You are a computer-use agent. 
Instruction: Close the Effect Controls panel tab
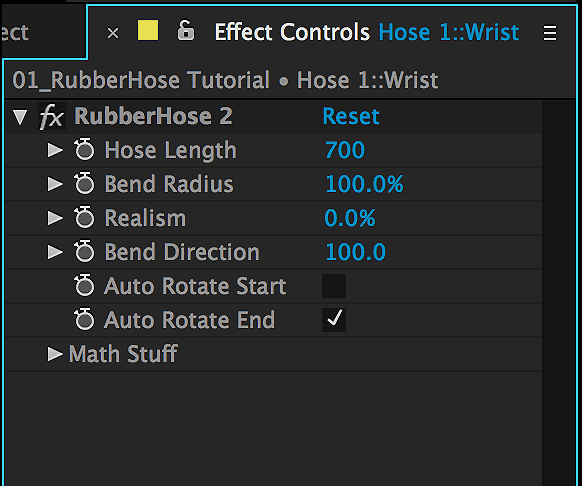click(113, 33)
